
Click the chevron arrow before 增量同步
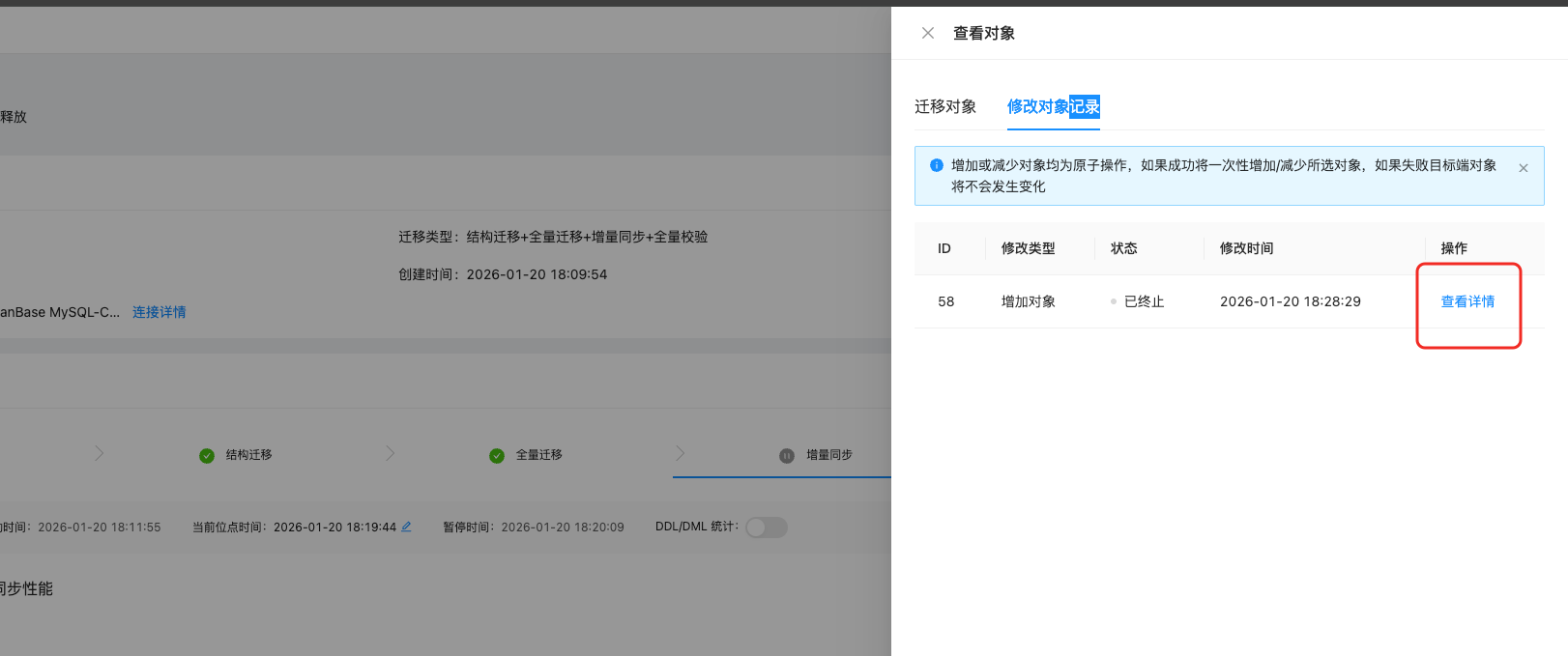[680, 453]
